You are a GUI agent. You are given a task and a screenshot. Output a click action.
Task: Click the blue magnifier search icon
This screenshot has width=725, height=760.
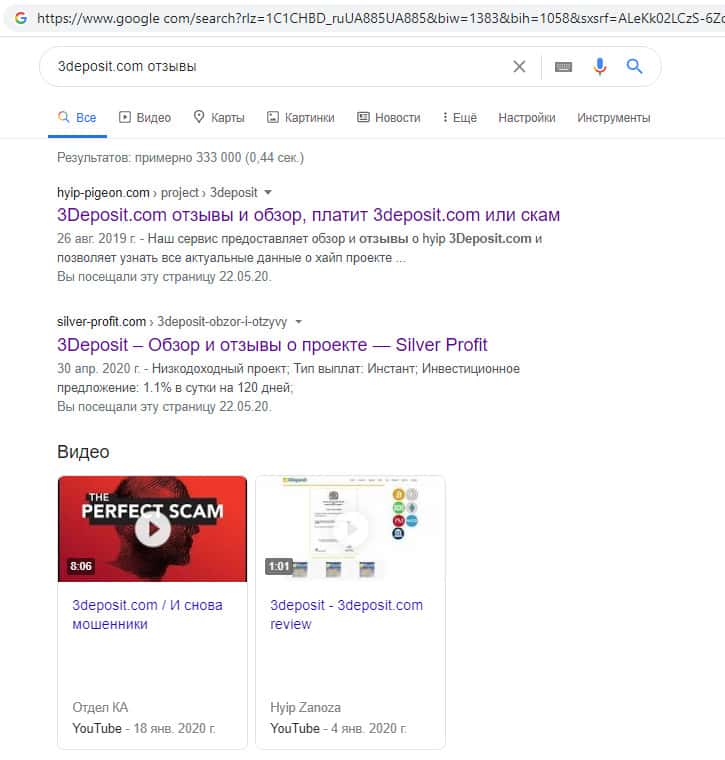[x=634, y=66]
